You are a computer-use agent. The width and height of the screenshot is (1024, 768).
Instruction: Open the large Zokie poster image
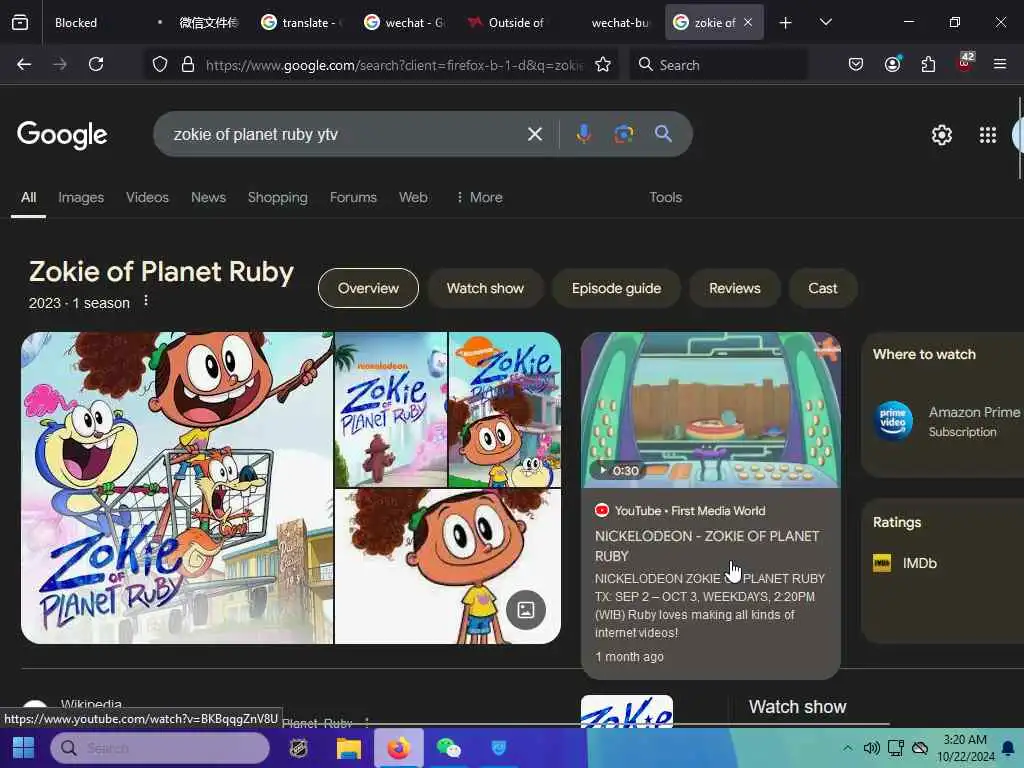(177, 488)
